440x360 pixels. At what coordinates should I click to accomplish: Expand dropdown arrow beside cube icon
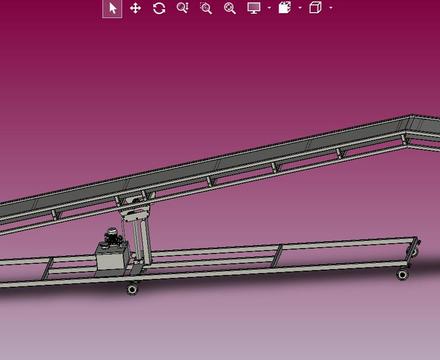click(331, 8)
